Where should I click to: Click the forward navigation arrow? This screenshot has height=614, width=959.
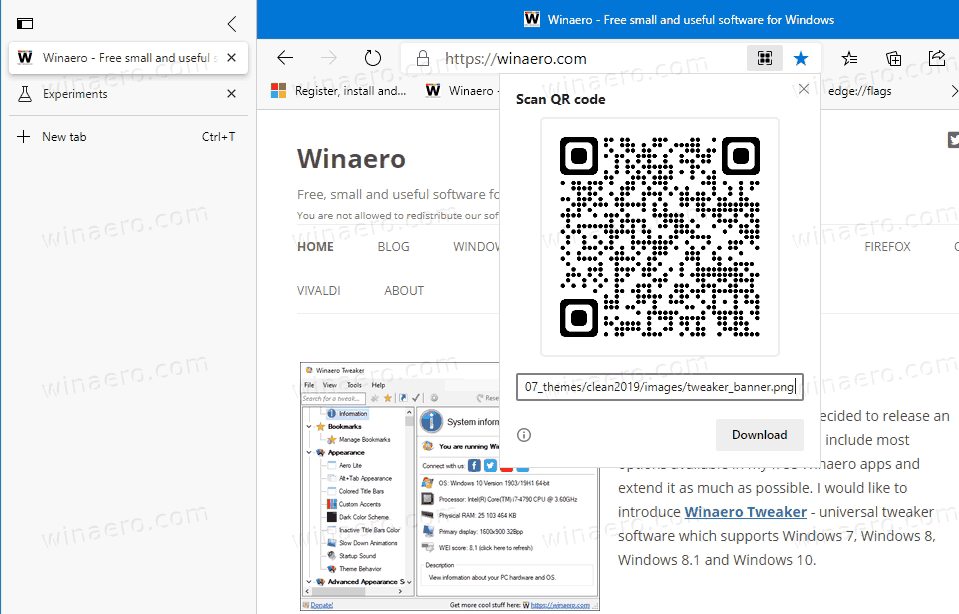(329, 58)
